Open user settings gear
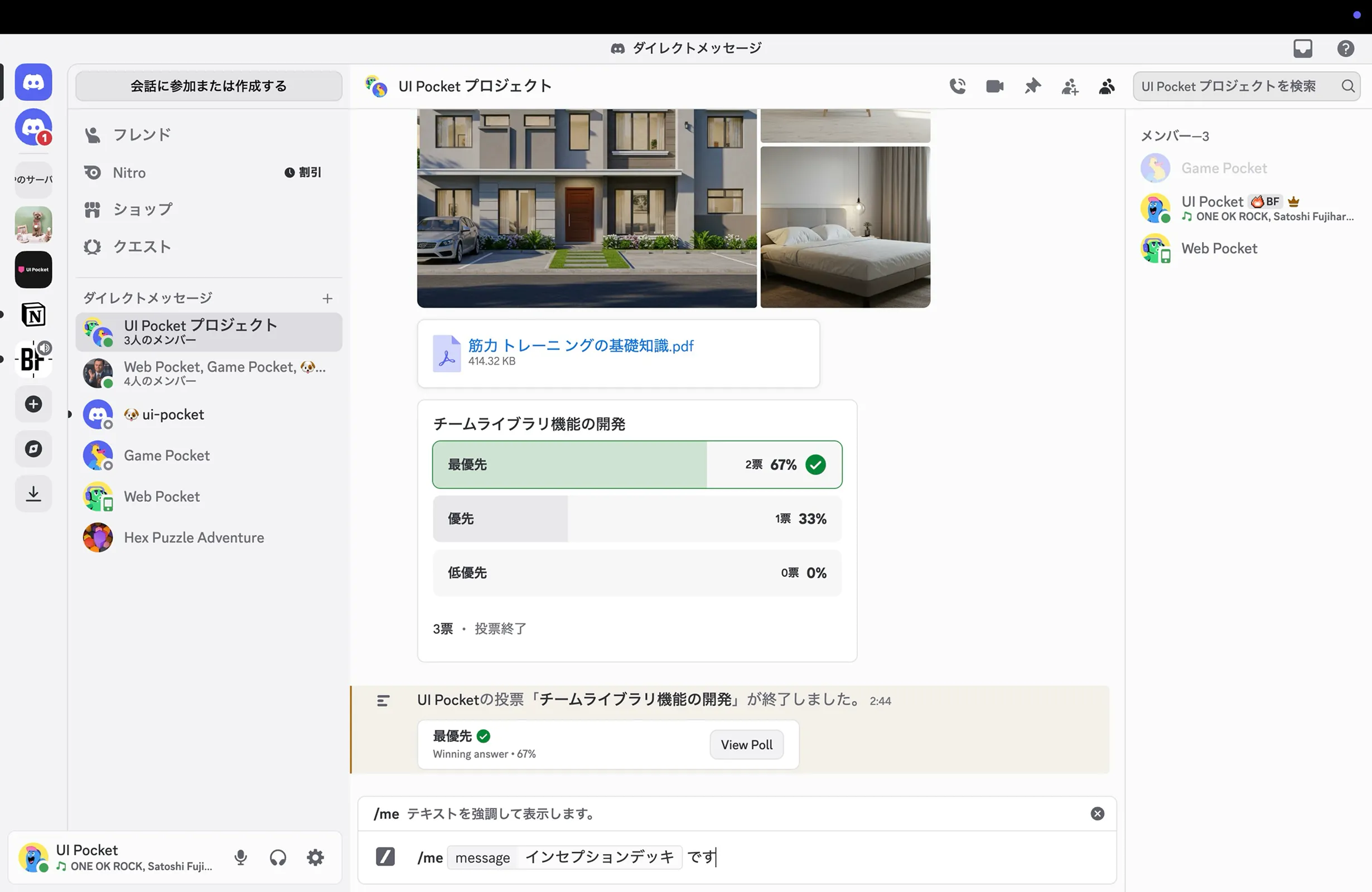Viewport: 1372px width, 892px height. (315, 857)
